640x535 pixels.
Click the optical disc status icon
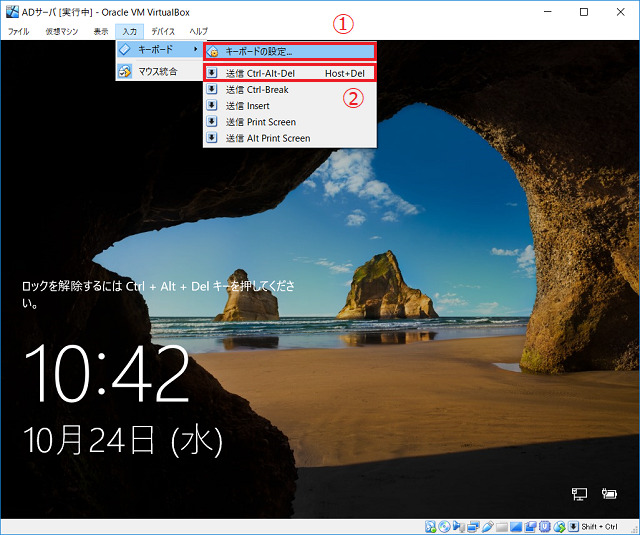point(444,527)
